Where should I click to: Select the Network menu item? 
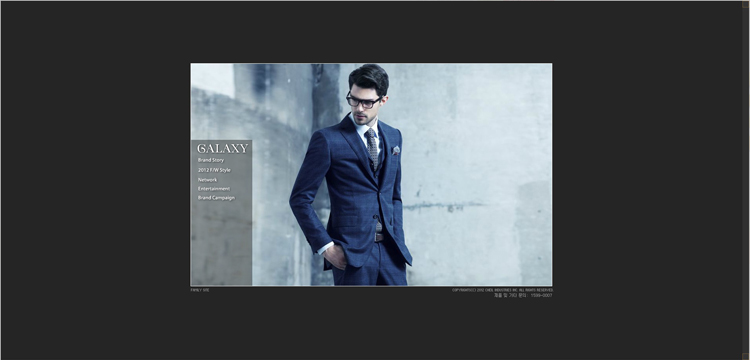click(208, 180)
